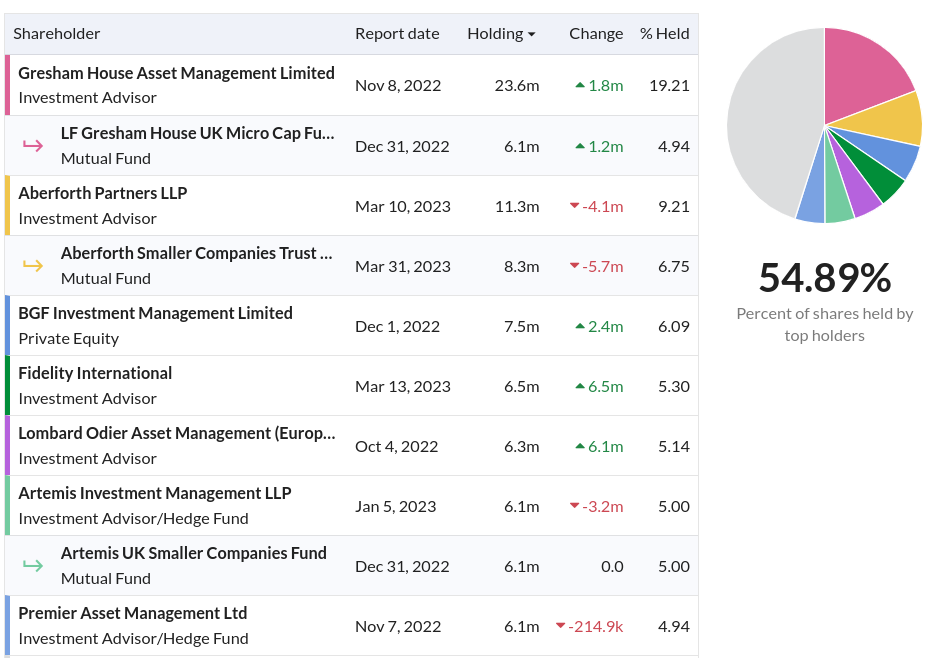Image resolution: width=934 pixels, height=658 pixels.
Task: Click the 23.6m holding value
Action: pyautogui.click(x=517, y=86)
